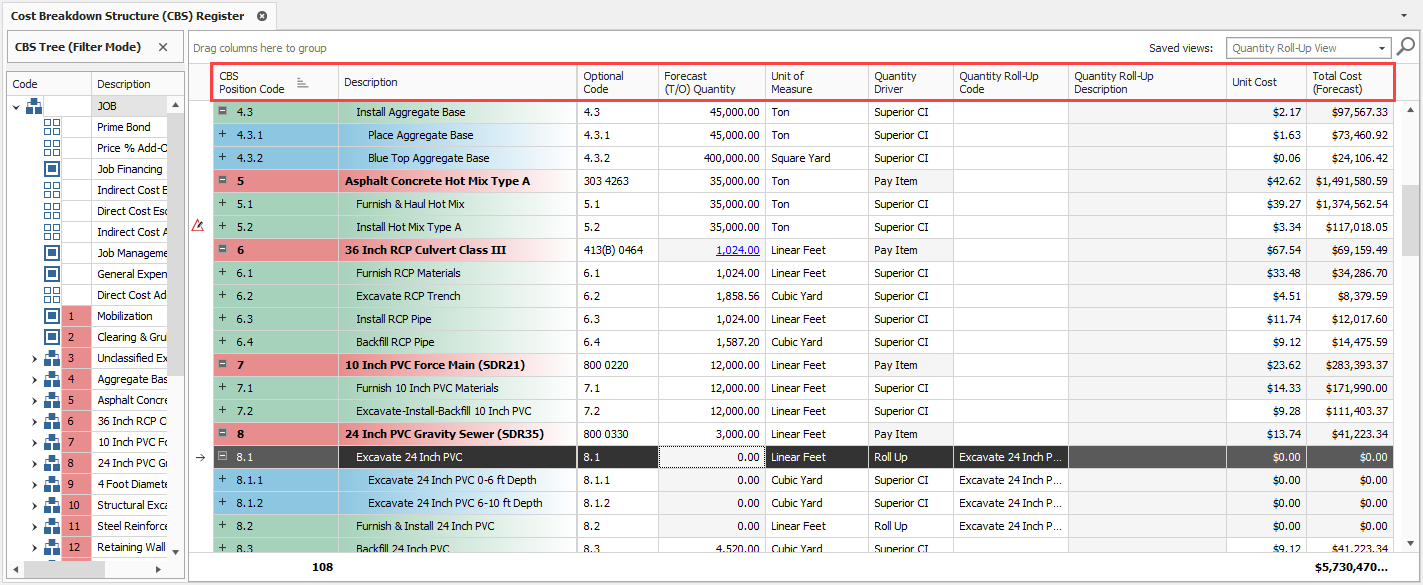Image resolution: width=1423 pixels, height=585 pixels.
Task: Expand Unclassified Excavation node in CBS Tree
Action: [x=34, y=358]
